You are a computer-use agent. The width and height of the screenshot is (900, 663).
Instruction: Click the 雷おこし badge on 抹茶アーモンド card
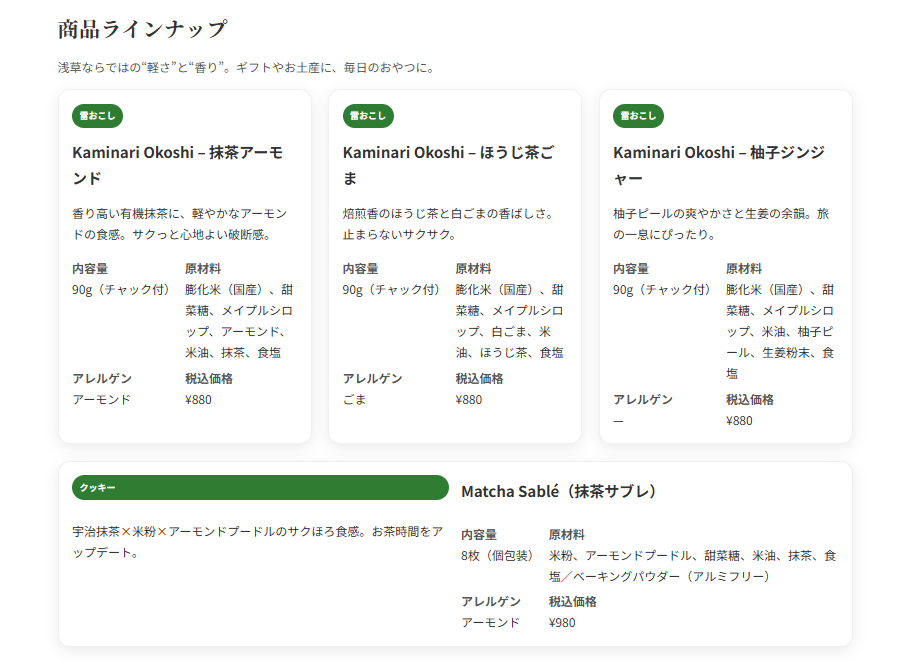97,116
